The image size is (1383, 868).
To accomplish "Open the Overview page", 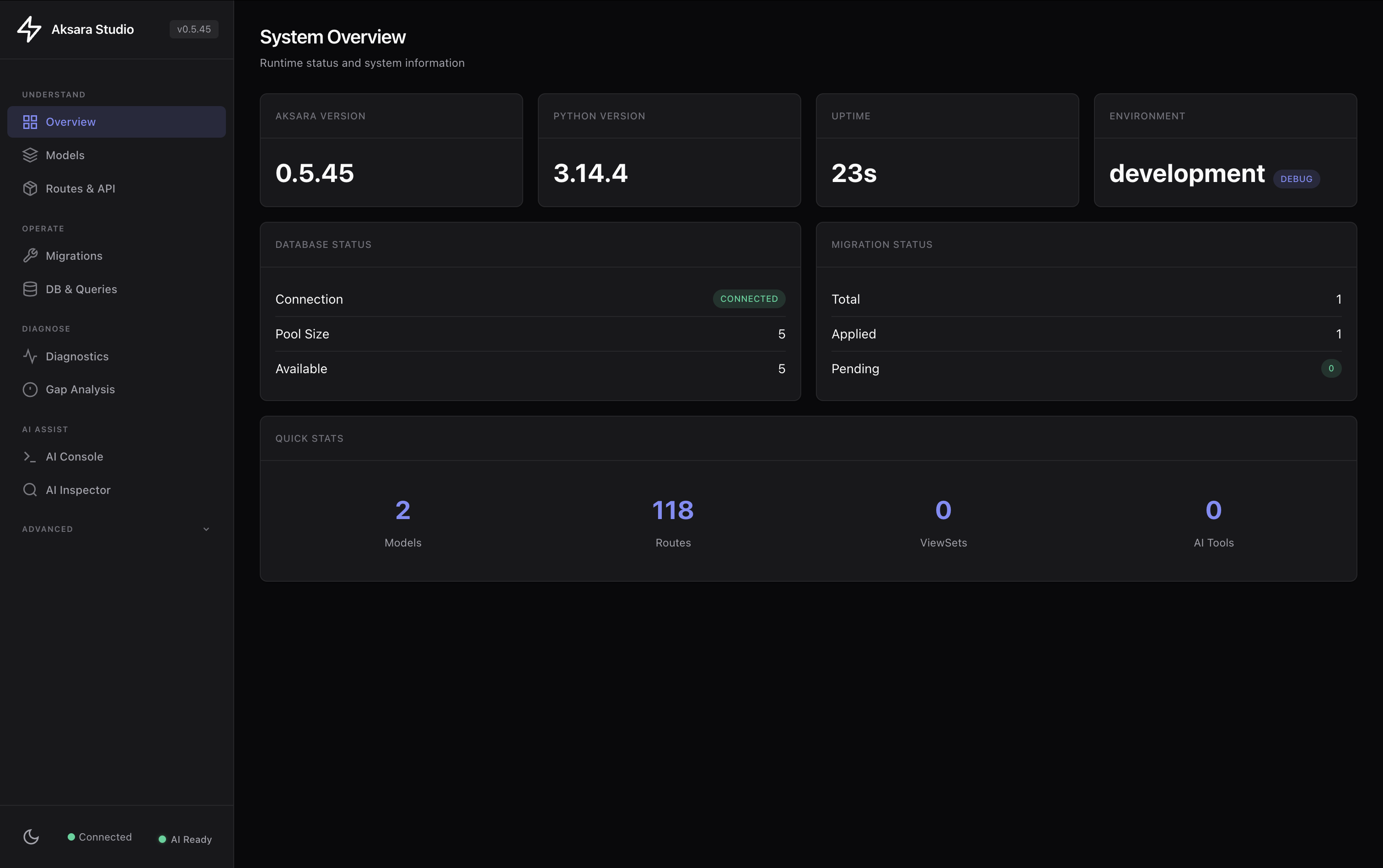I will [x=117, y=122].
